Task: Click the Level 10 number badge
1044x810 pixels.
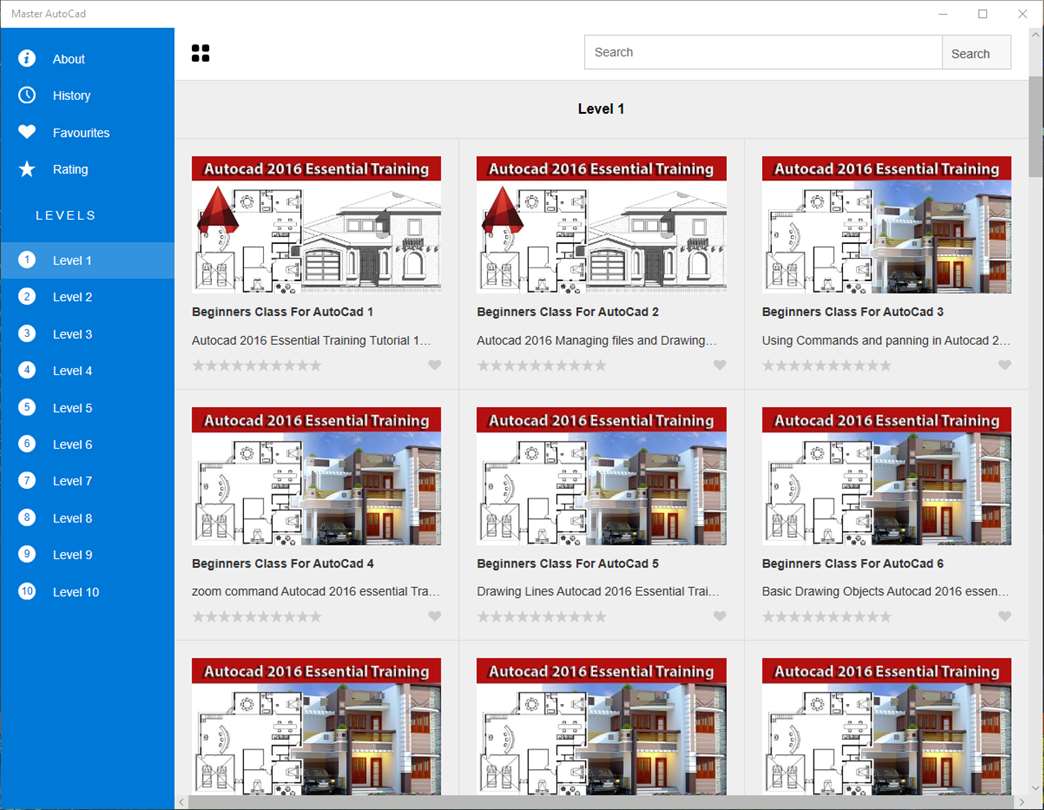Action: tap(27, 591)
